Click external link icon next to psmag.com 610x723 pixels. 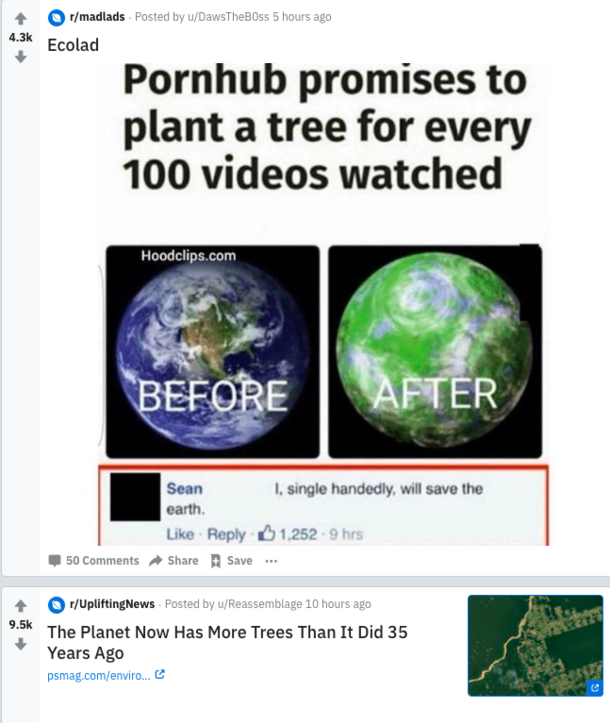160,675
